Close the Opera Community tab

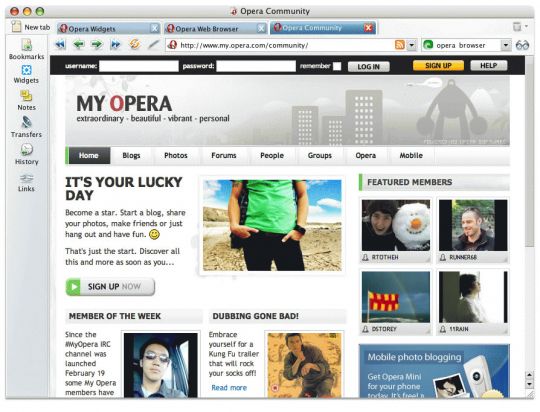[x=368, y=28]
